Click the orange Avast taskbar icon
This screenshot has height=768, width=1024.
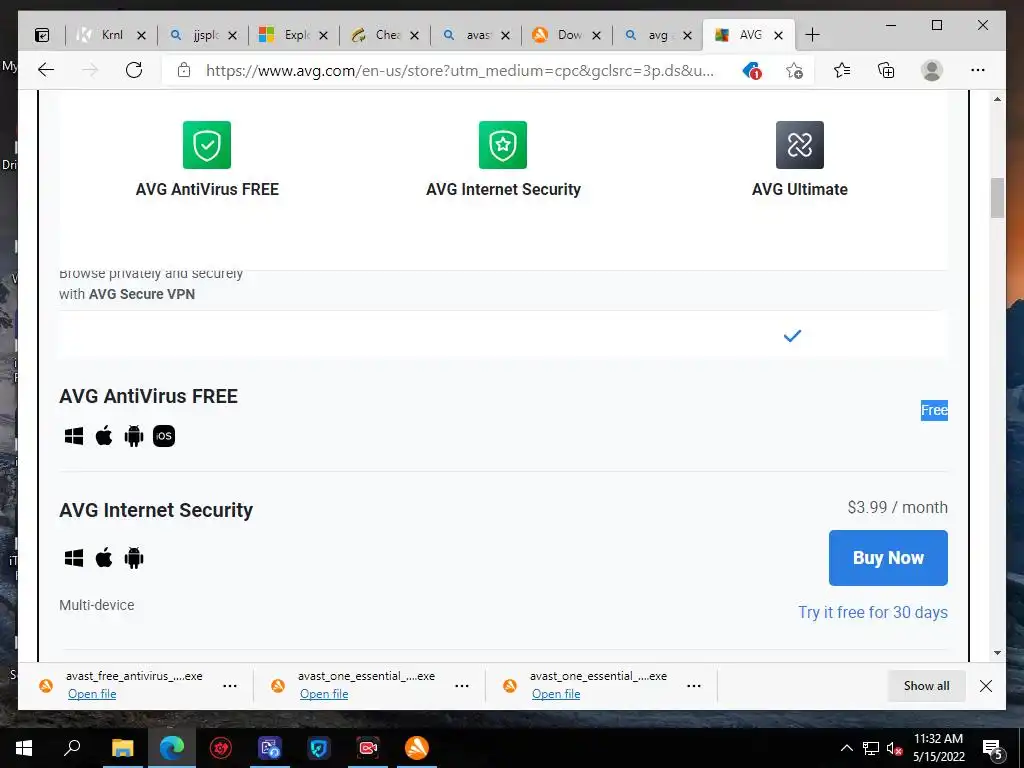pos(417,748)
